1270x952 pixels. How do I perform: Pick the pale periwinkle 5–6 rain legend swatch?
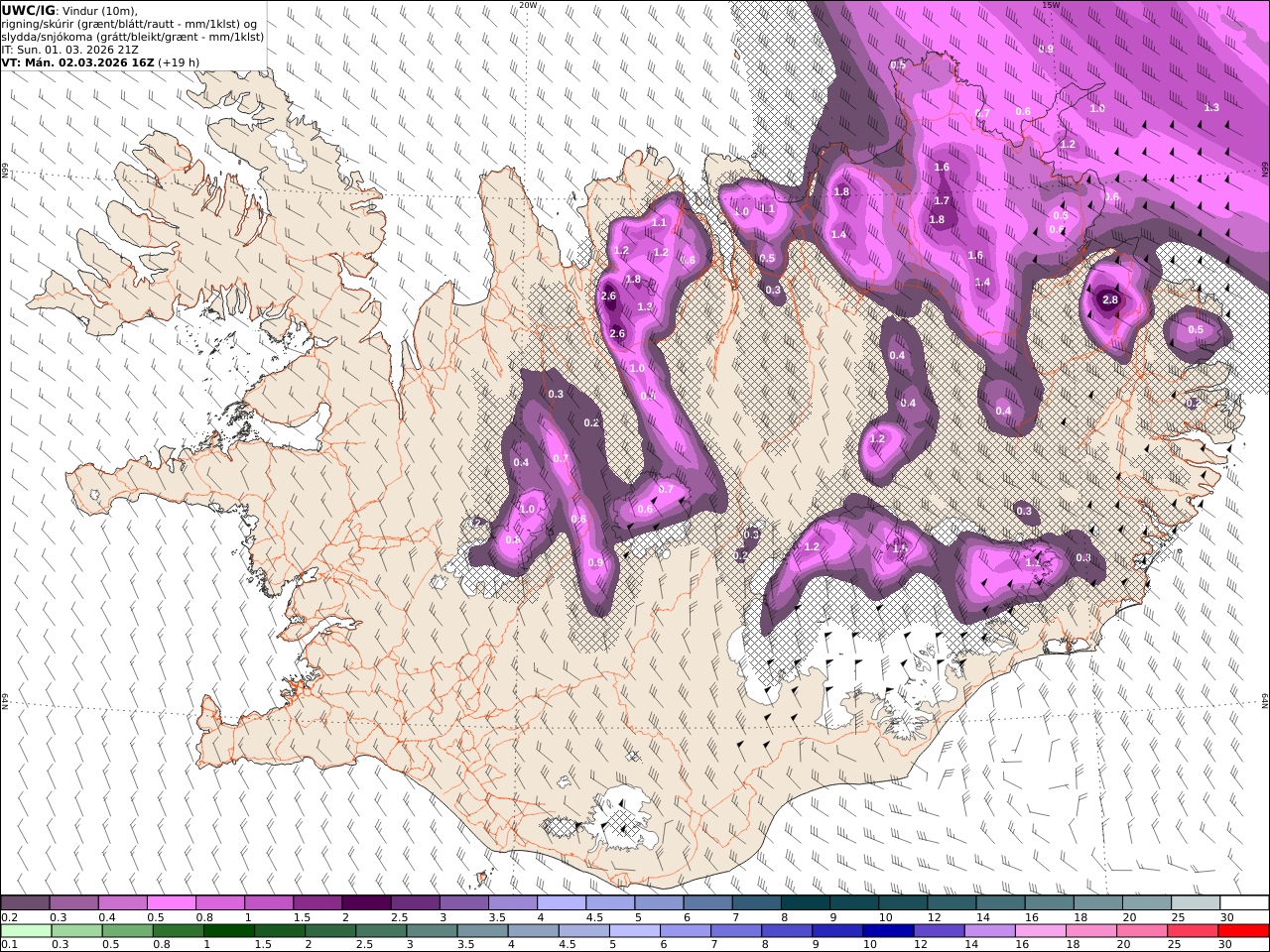click(634, 931)
